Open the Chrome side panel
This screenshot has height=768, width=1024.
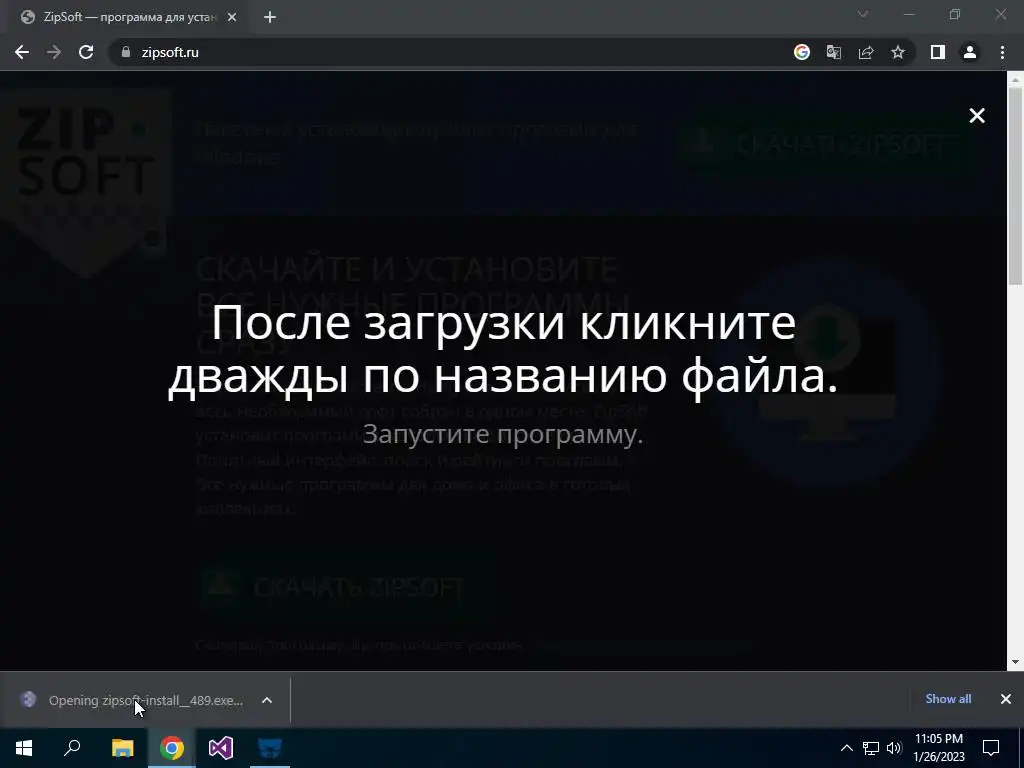coord(938,52)
